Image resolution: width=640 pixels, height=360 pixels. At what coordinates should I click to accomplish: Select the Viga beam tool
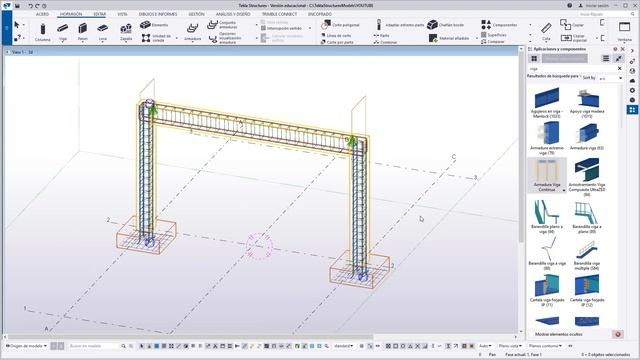point(62,32)
